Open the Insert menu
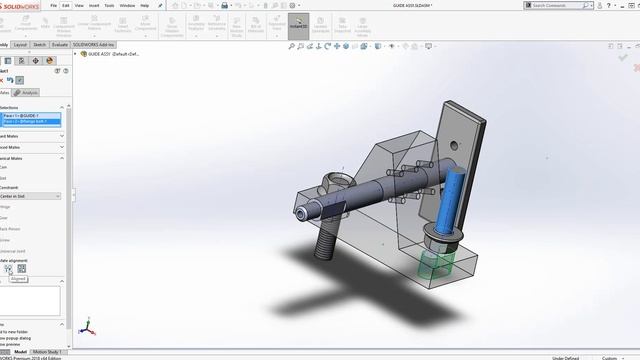 94,6
